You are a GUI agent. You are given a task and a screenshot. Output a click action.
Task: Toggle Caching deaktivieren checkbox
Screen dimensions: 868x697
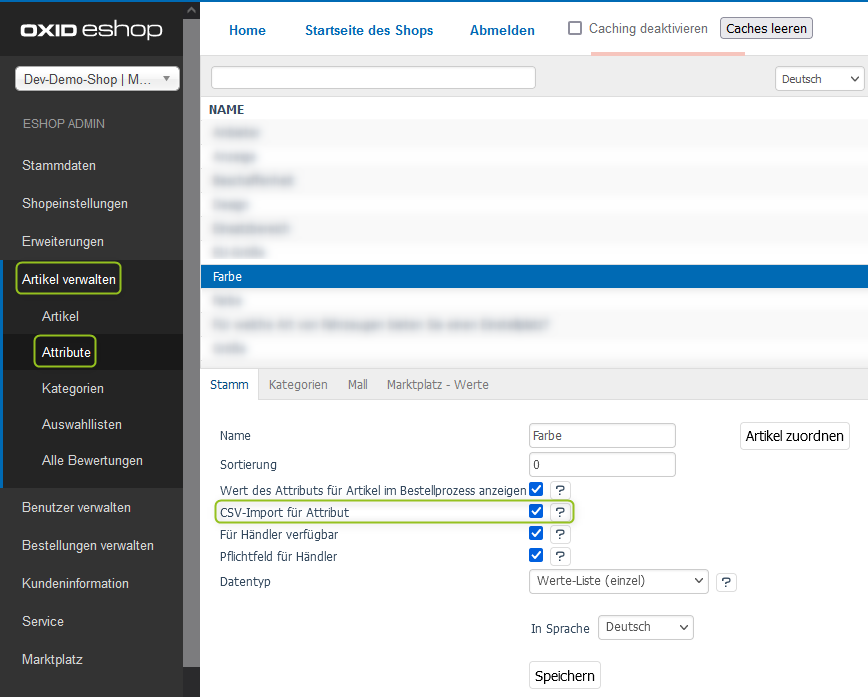pyautogui.click(x=575, y=28)
